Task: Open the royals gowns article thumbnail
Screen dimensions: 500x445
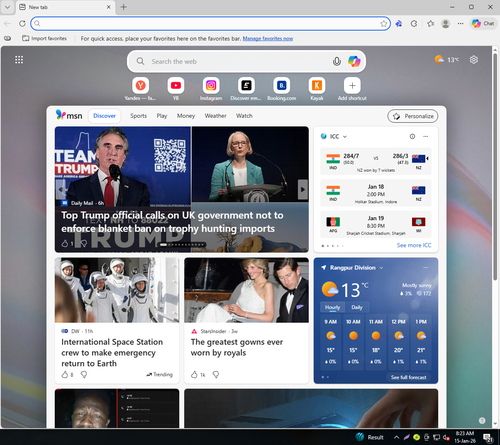Action: click(x=246, y=290)
